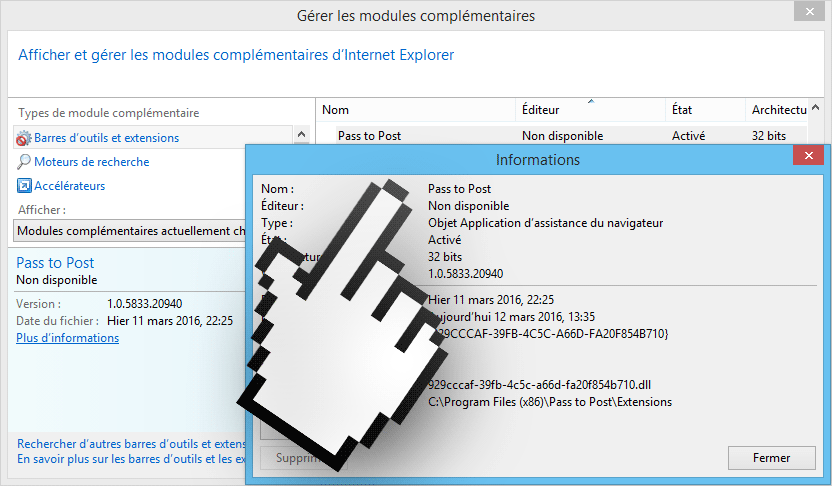Click the Accélérateurs arrow icon
Viewport: 832px width, 486px height.
(x=24, y=186)
